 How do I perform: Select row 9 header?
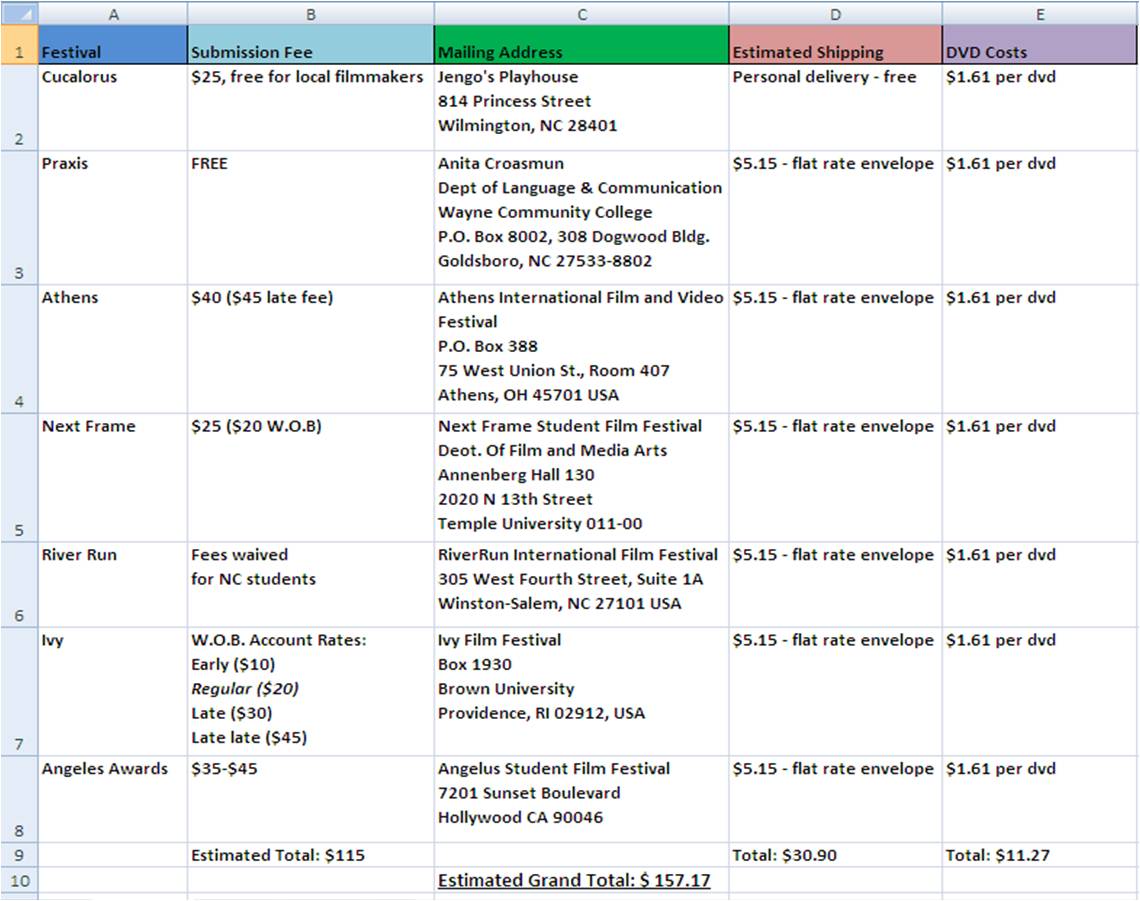19,855
